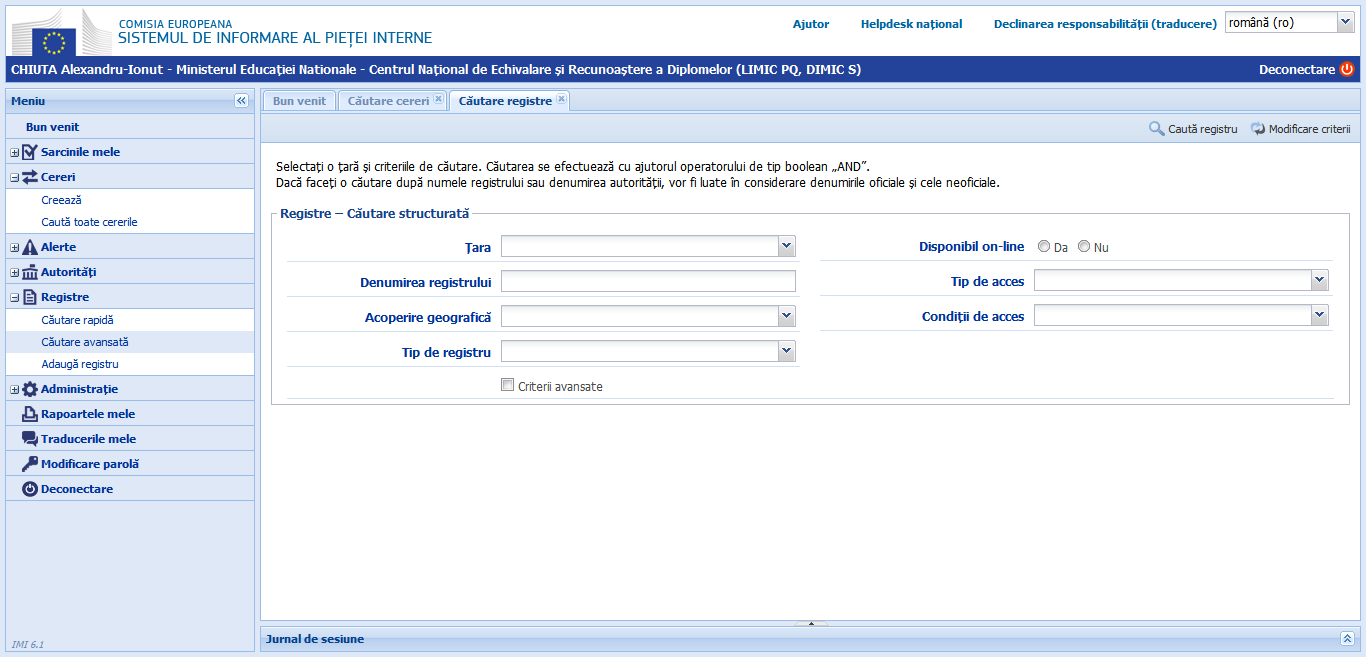Open Rapoartele mele in sidebar
The width and height of the screenshot is (1366, 657).
(87, 414)
